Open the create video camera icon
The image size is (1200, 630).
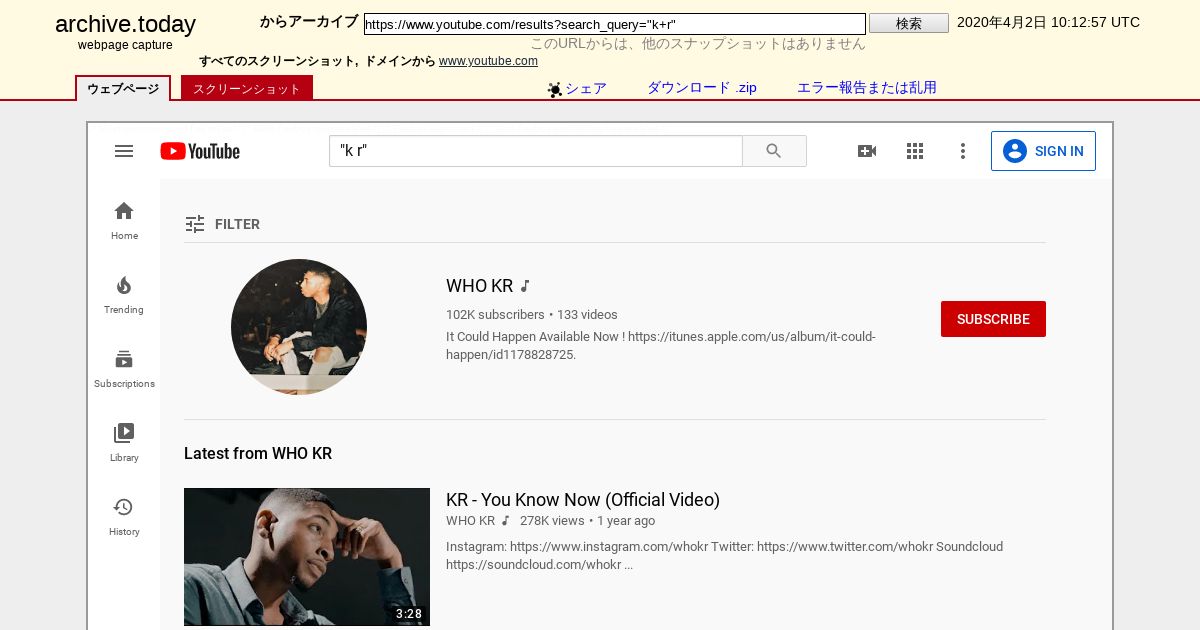coord(867,151)
